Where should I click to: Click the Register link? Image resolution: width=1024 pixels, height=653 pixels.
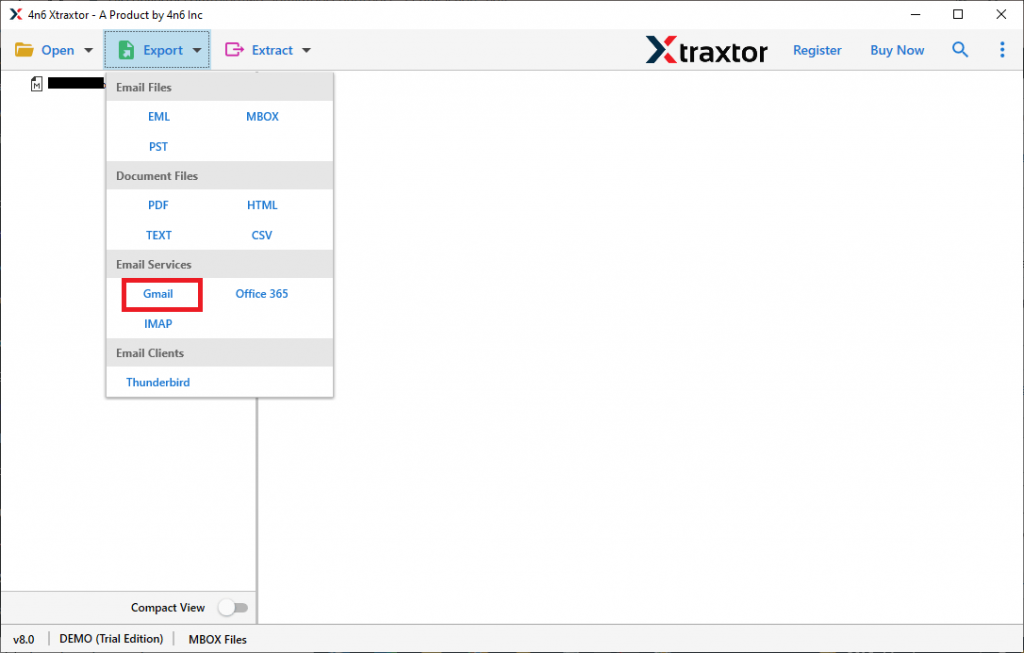point(817,50)
